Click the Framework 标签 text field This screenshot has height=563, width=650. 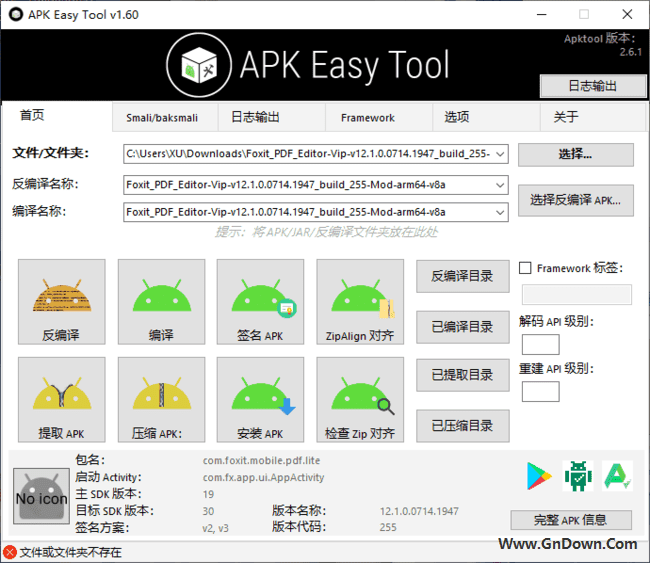577,294
